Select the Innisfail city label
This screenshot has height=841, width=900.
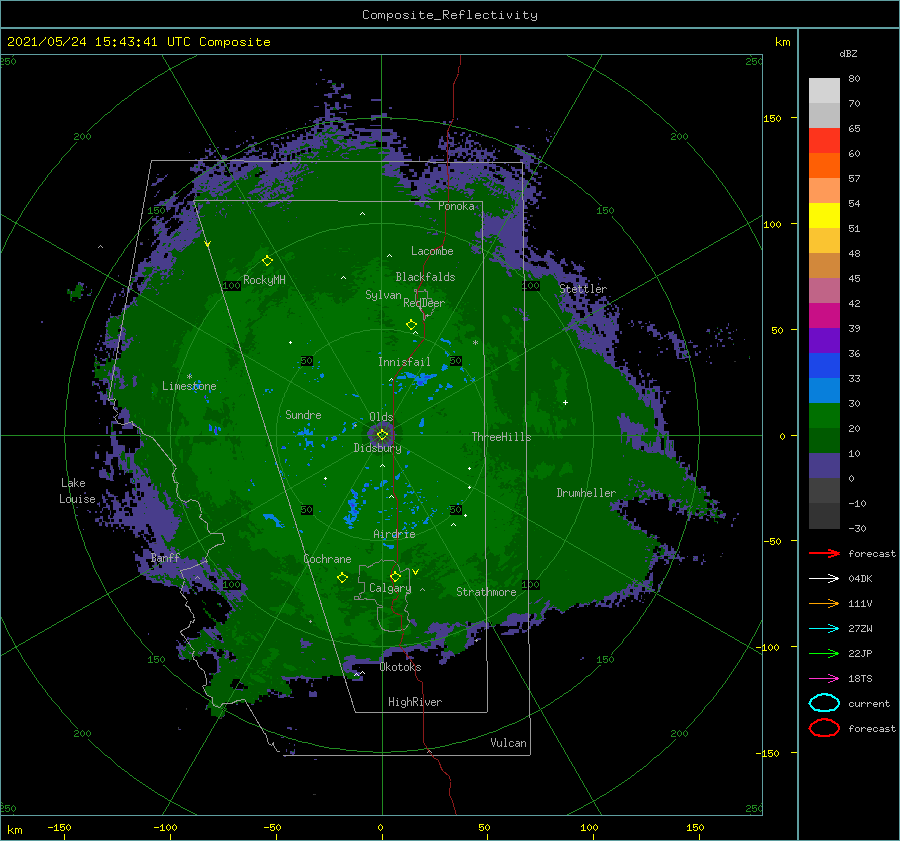tap(404, 362)
